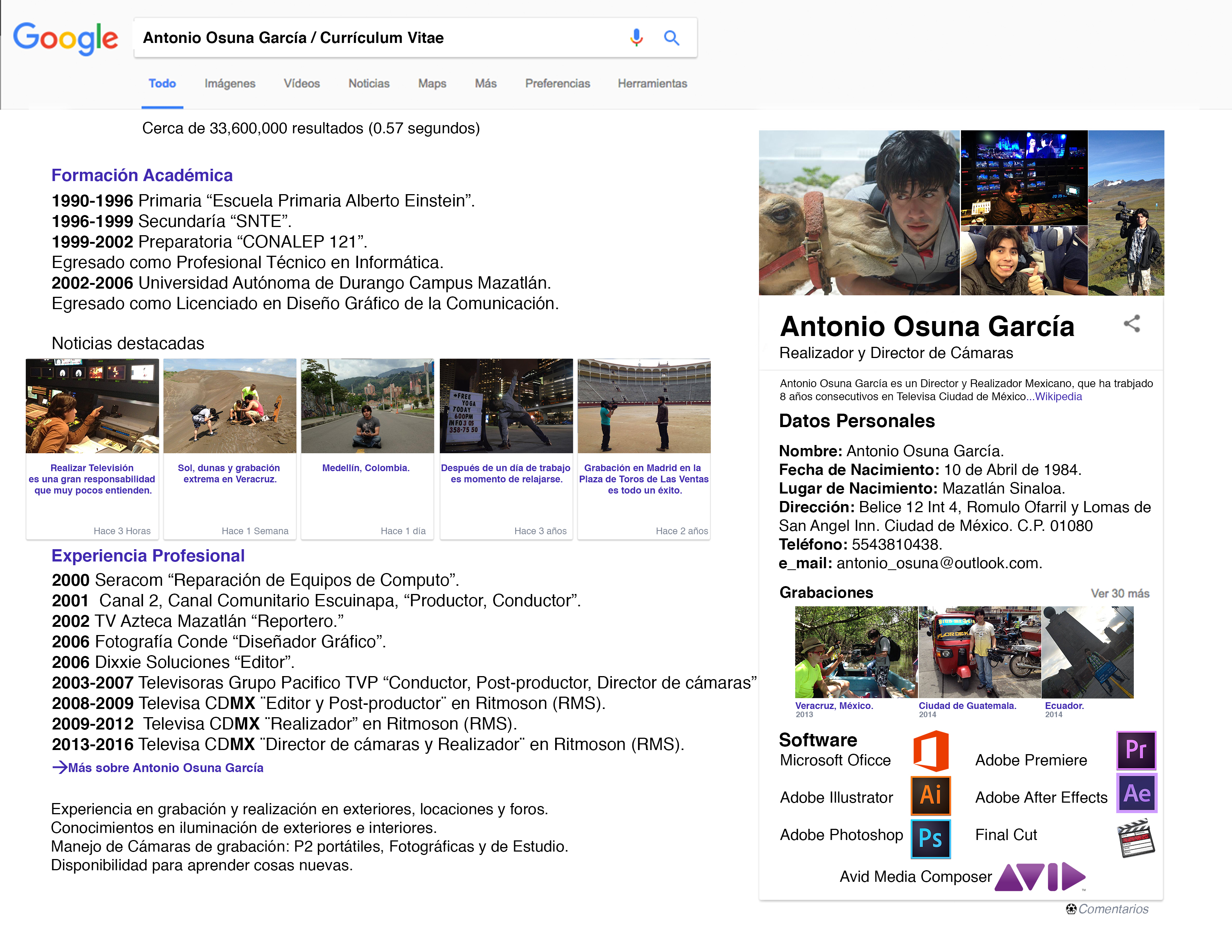Image resolution: width=1232 pixels, height=952 pixels.
Task: Open the Ciudad de Guatemala photo
Action: click(979, 652)
